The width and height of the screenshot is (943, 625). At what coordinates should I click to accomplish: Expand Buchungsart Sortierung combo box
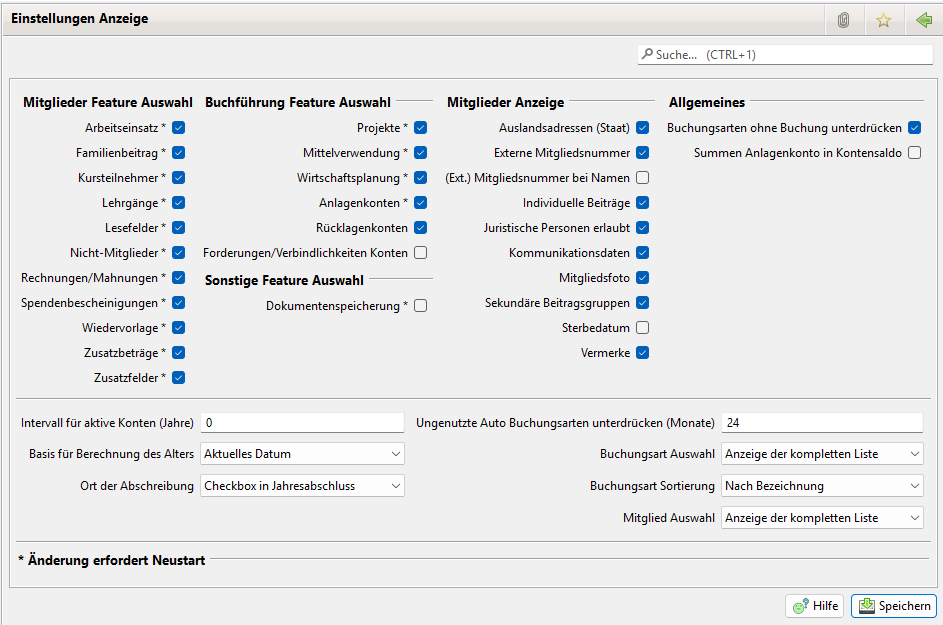(x=821, y=486)
